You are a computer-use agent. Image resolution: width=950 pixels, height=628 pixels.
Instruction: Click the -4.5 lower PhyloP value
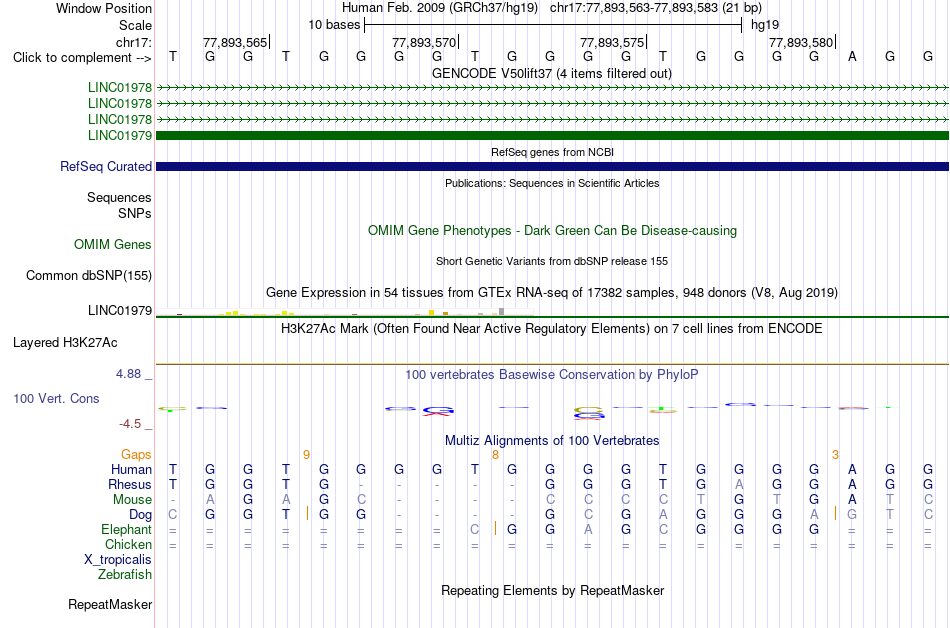130,424
